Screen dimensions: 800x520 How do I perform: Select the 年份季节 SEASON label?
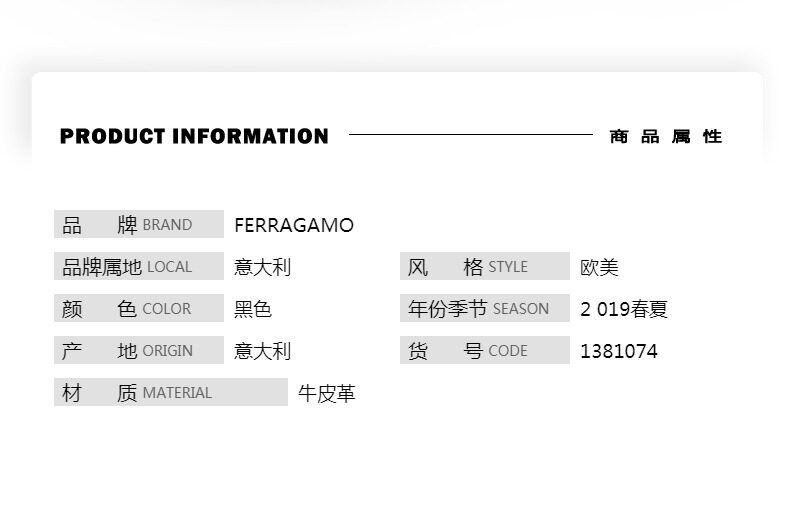click(484, 309)
